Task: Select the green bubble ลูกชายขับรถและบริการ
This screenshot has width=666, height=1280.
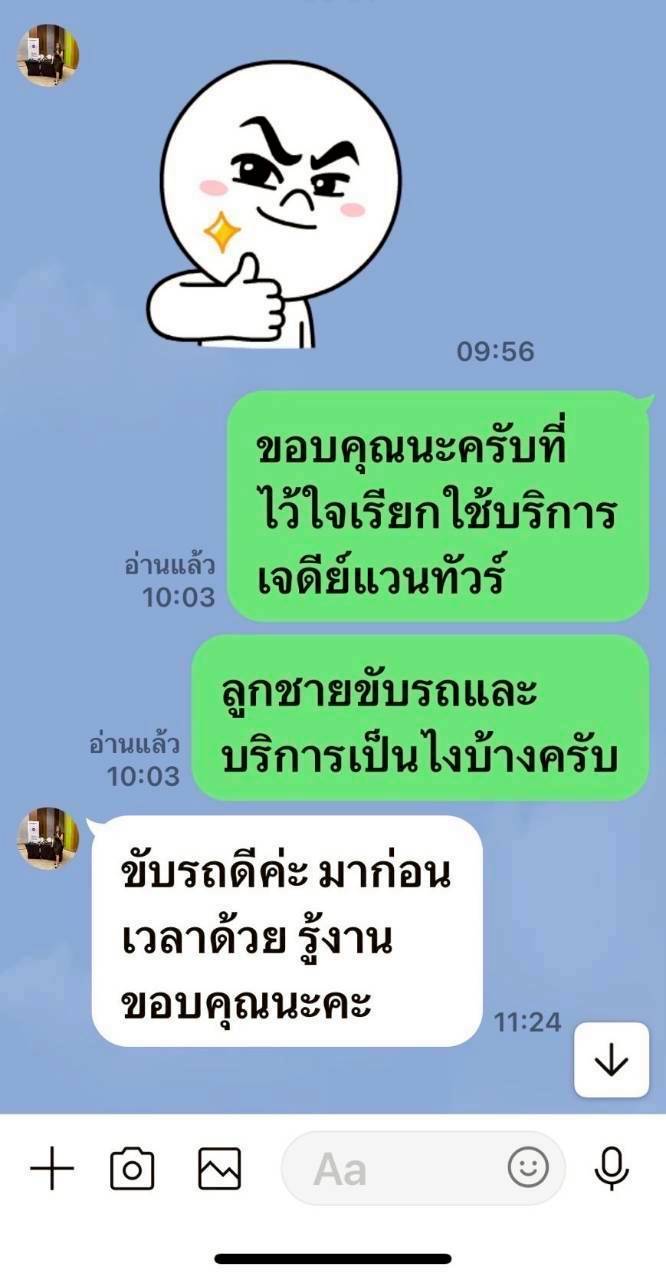Action: (420, 719)
